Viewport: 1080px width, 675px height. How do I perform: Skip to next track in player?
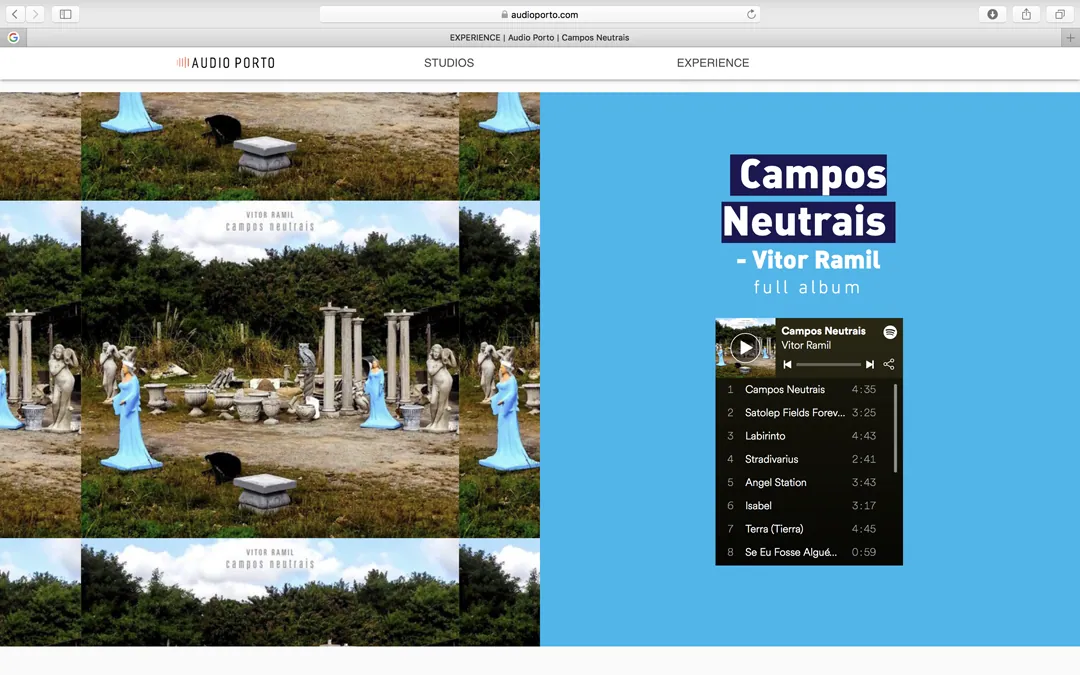coord(870,364)
